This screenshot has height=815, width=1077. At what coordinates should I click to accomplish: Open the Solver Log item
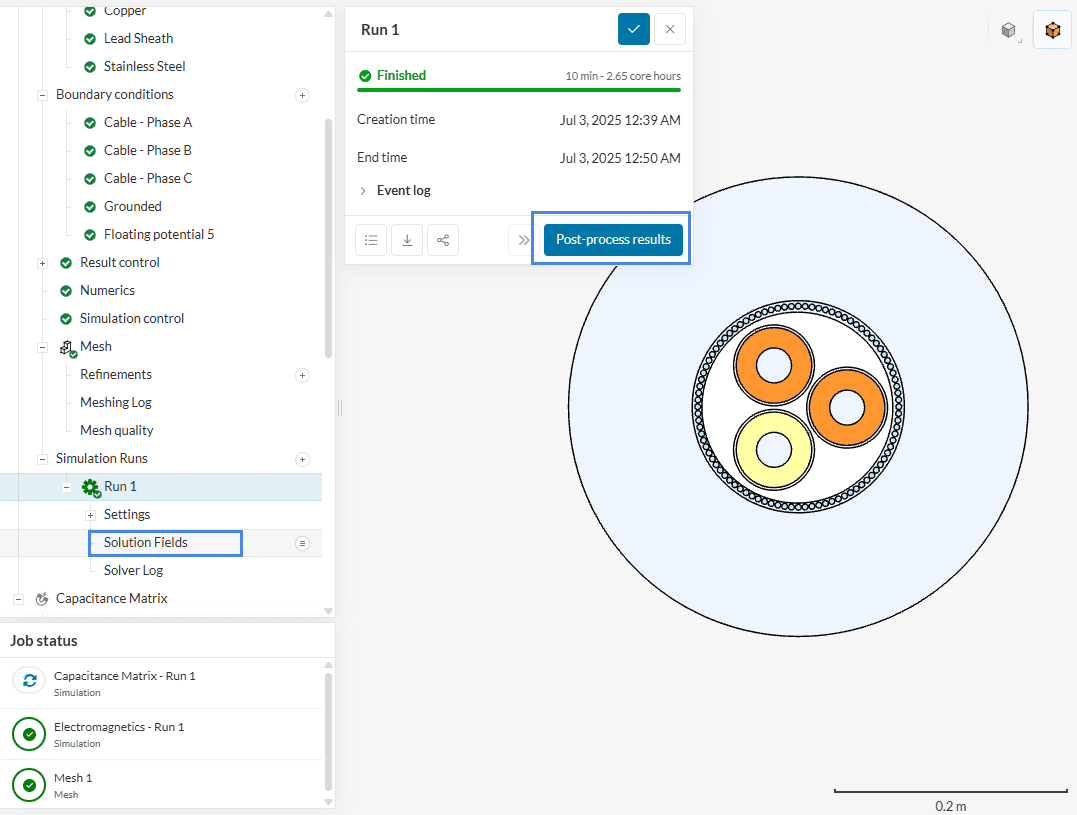pyautogui.click(x=133, y=570)
